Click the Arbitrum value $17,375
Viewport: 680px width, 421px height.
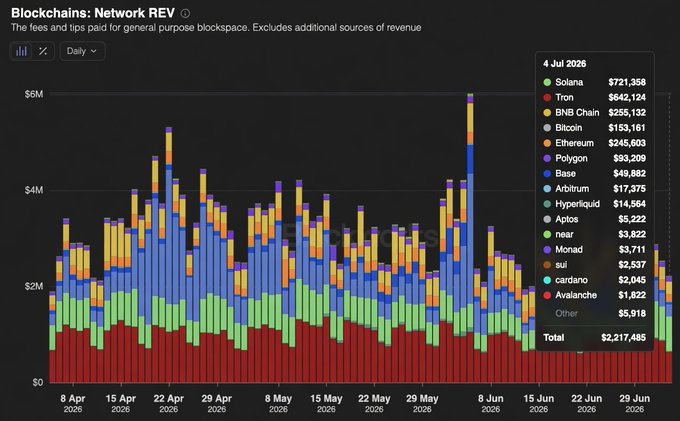click(x=629, y=189)
